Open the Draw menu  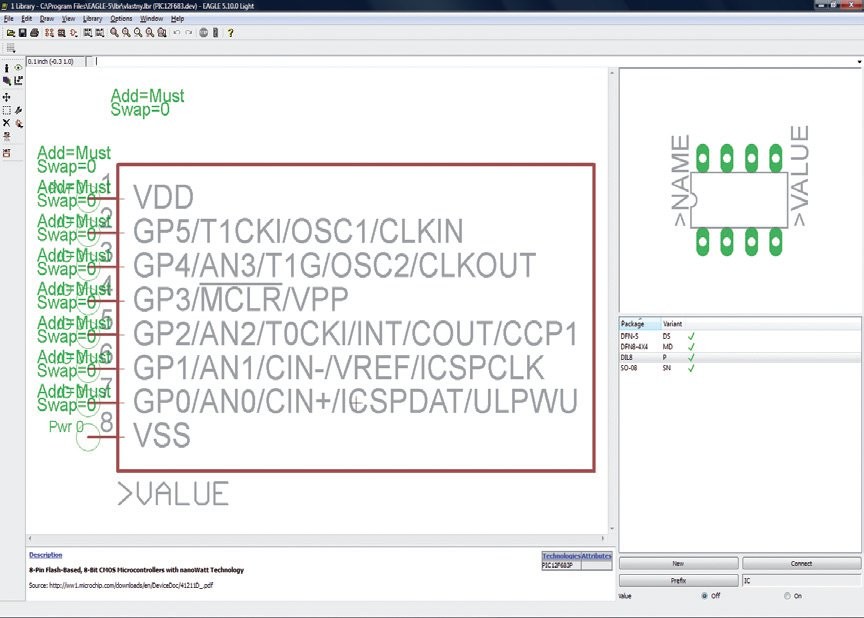tap(47, 19)
